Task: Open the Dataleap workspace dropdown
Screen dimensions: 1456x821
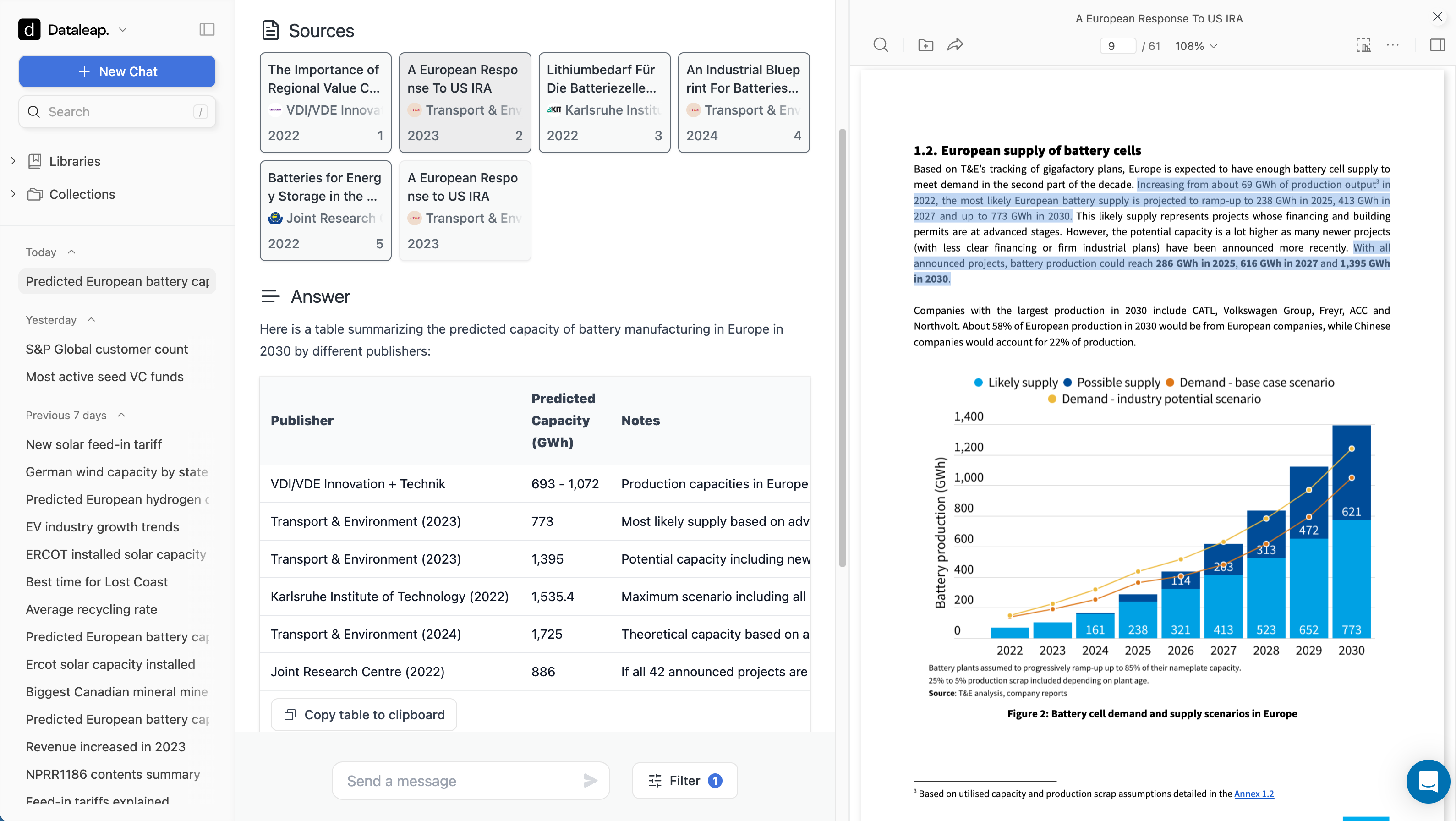Action: 123,29
